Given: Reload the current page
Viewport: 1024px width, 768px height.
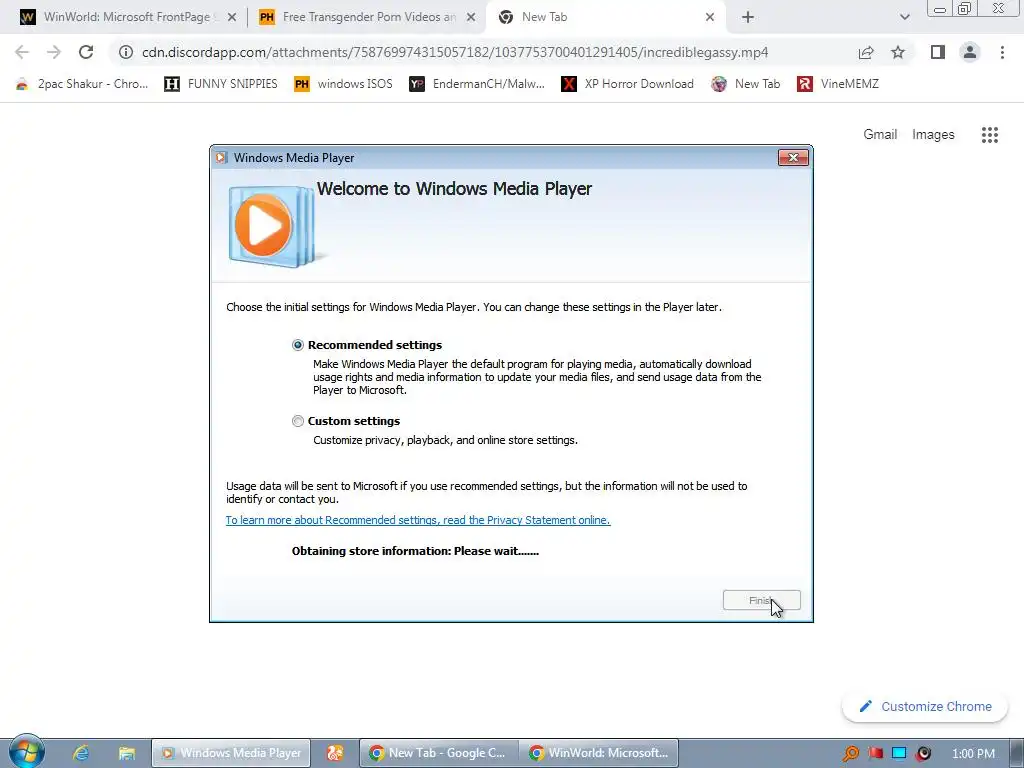Looking at the screenshot, I should [x=86, y=52].
